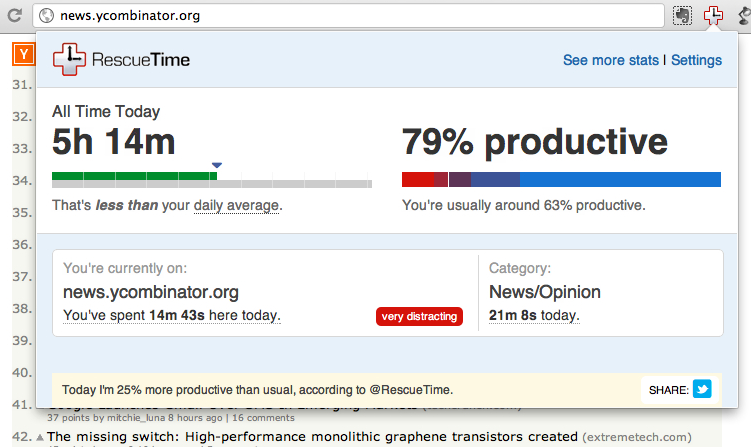Click the globe site info icon
The image size is (751, 447).
(x=46, y=16)
